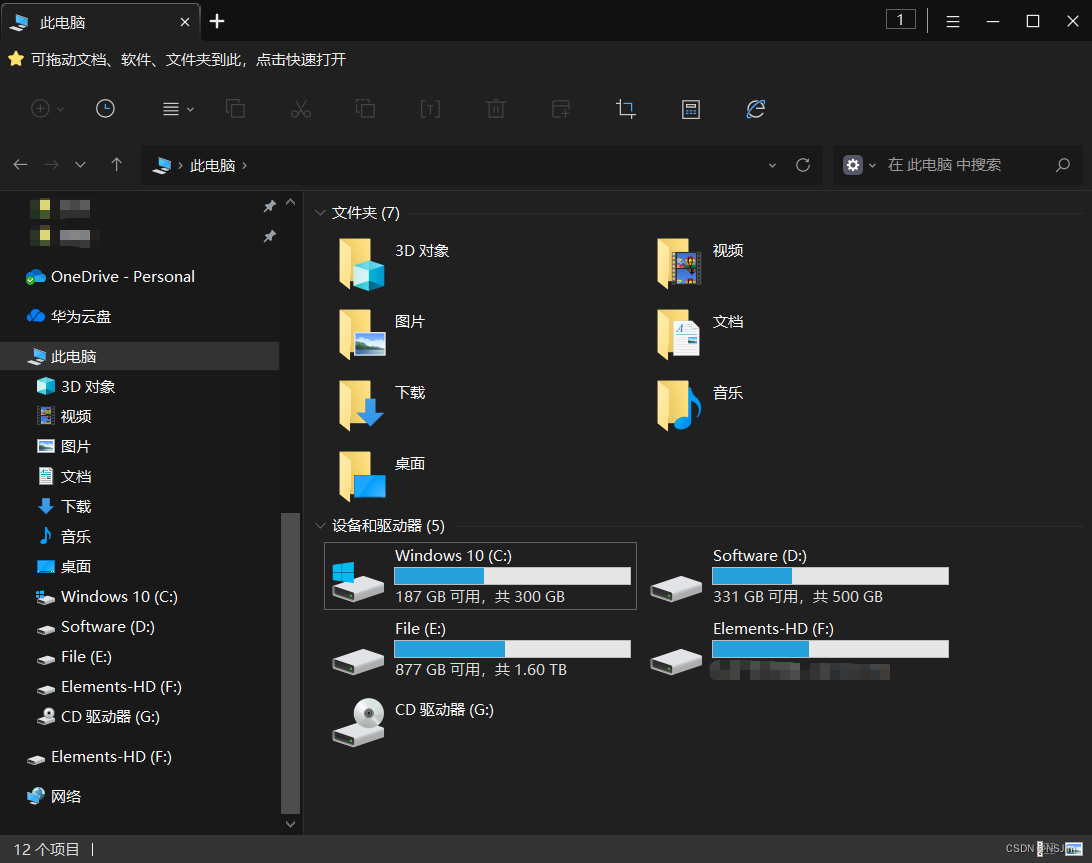Image resolution: width=1092 pixels, height=863 pixels.
Task: Click the search magnifier icon
Action: (x=1063, y=165)
